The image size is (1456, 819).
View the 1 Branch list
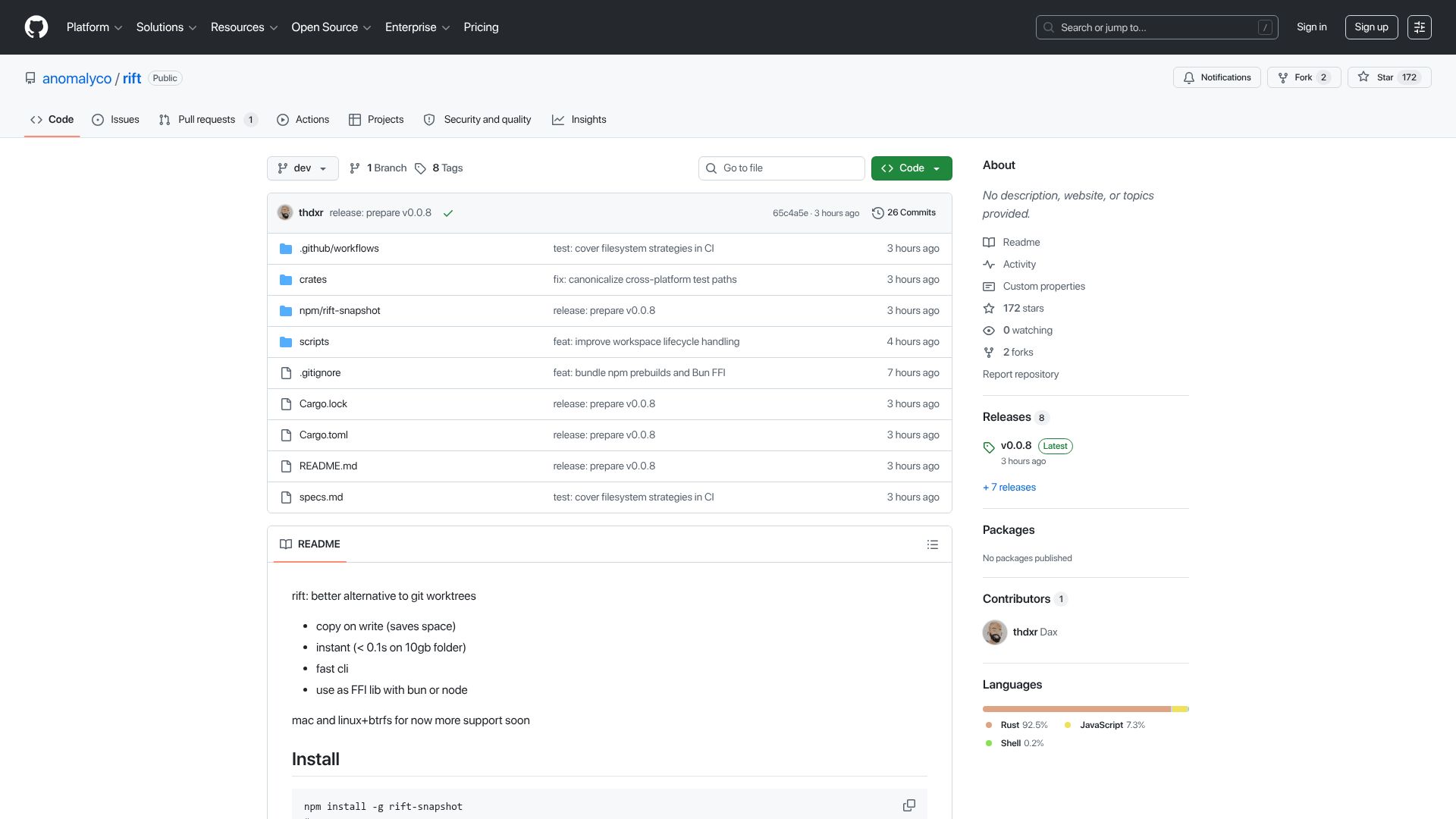[x=378, y=168]
